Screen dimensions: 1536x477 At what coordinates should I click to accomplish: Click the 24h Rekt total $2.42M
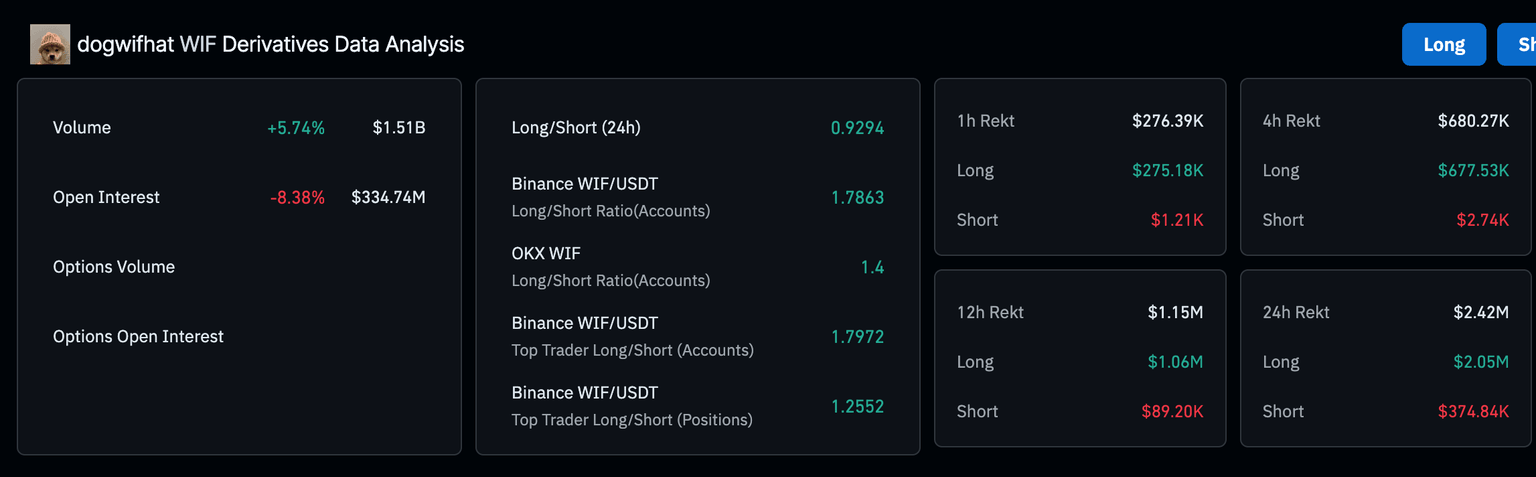(x=1481, y=312)
